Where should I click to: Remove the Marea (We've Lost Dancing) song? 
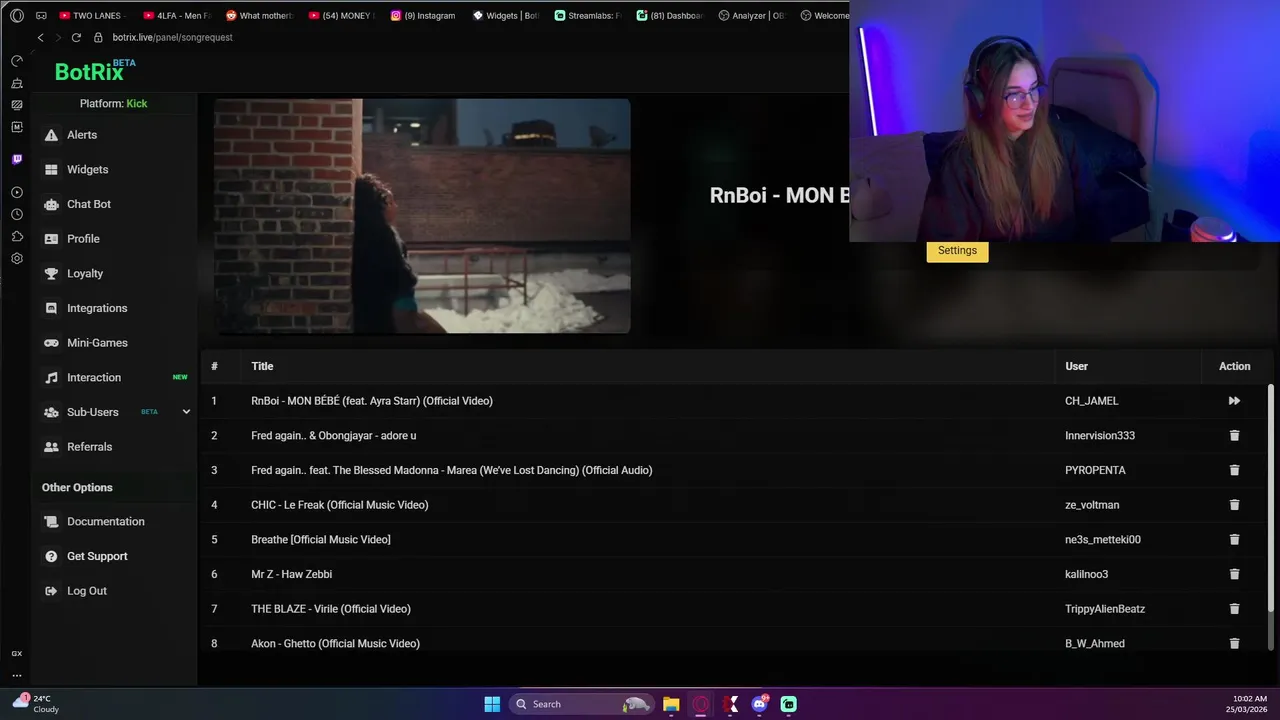pyautogui.click(x=1234, y=470)
